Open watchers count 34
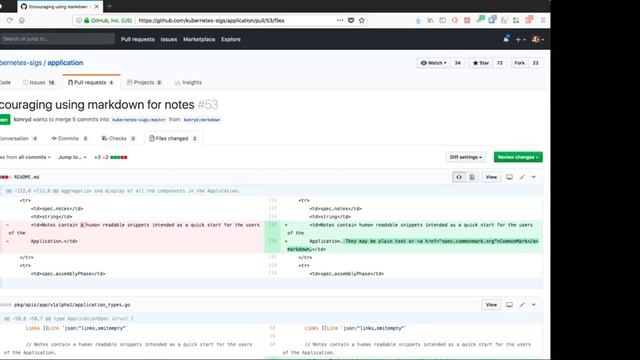Image resolution: width=640 pixels, height=360 pixels. click(x=458, y=63)
